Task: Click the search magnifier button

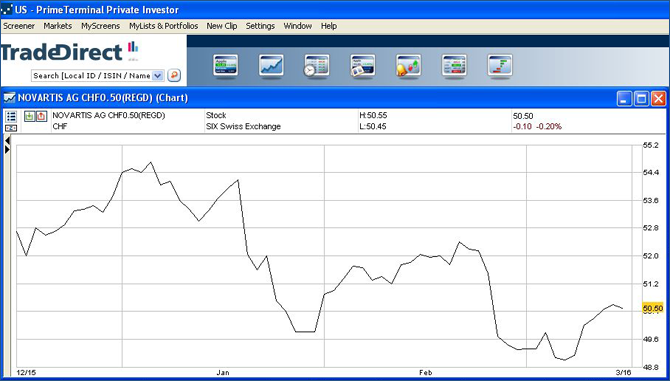Action: click(174, 75)
